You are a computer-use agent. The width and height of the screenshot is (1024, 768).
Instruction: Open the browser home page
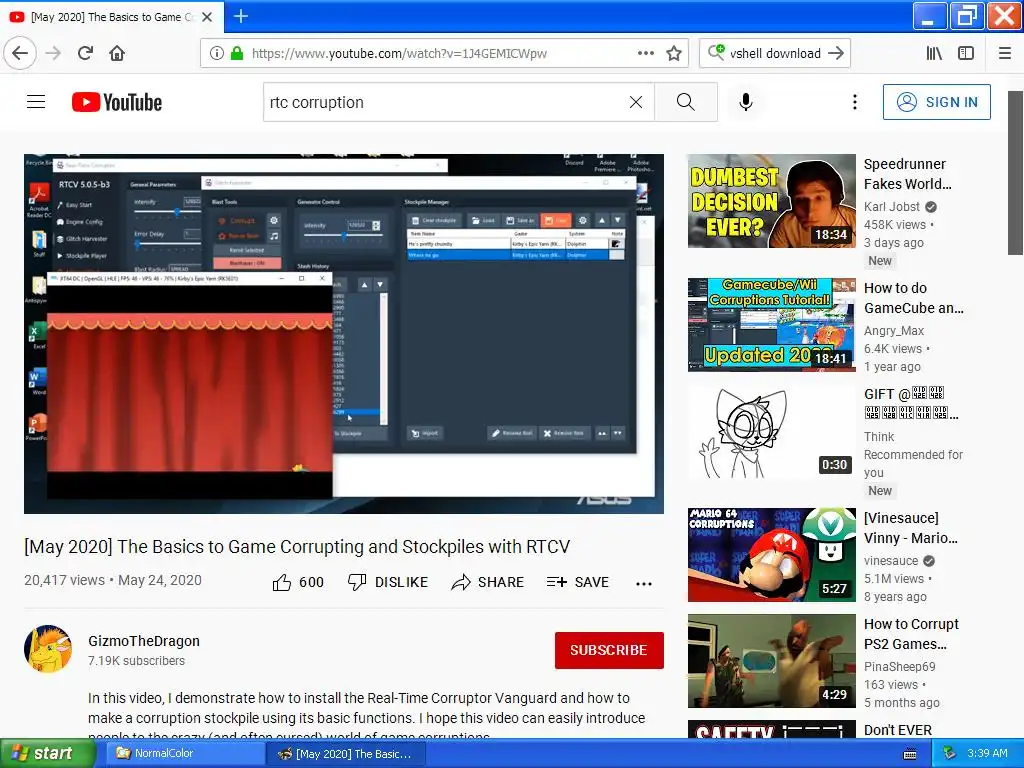[x=117, y=53]
